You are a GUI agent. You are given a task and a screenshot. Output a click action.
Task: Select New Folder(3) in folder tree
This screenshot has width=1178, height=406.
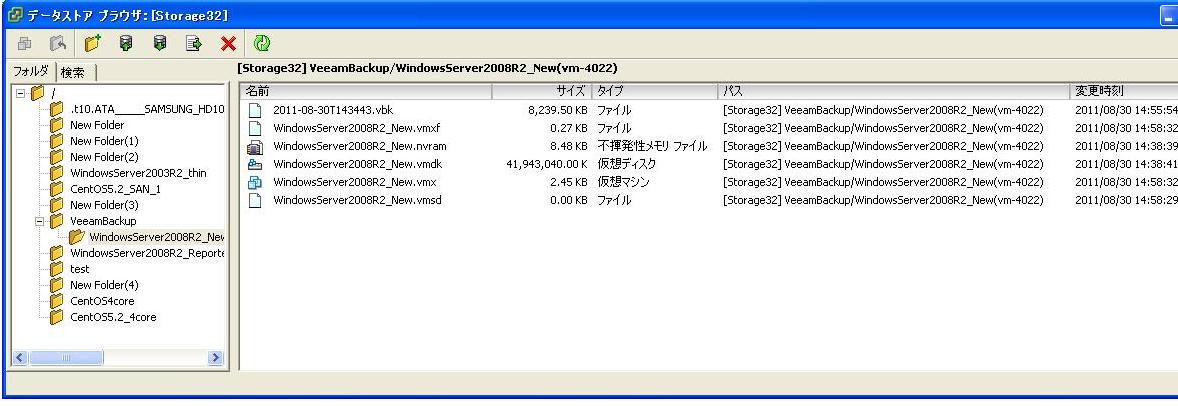click(104, 205)
